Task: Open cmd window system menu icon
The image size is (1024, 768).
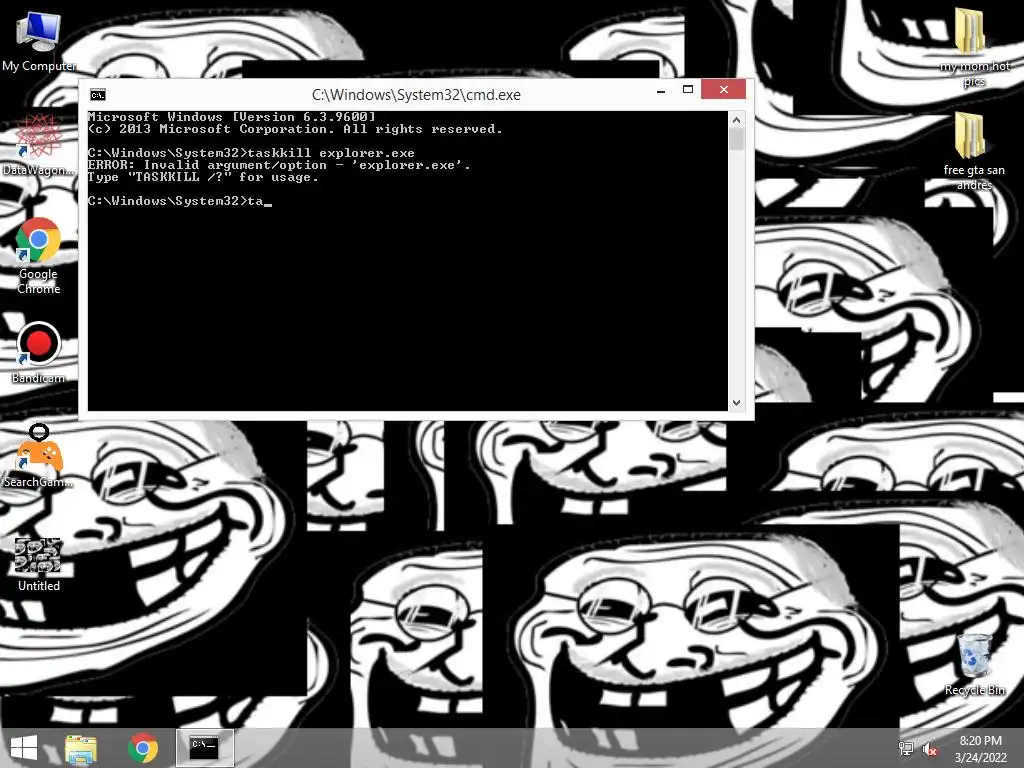Action: pos(98,95)
